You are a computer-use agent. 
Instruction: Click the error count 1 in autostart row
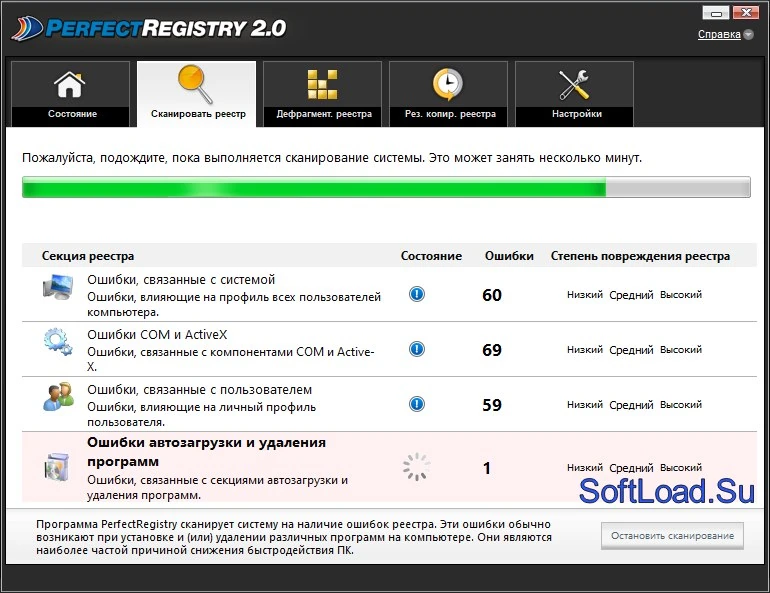tap(487, 468)
